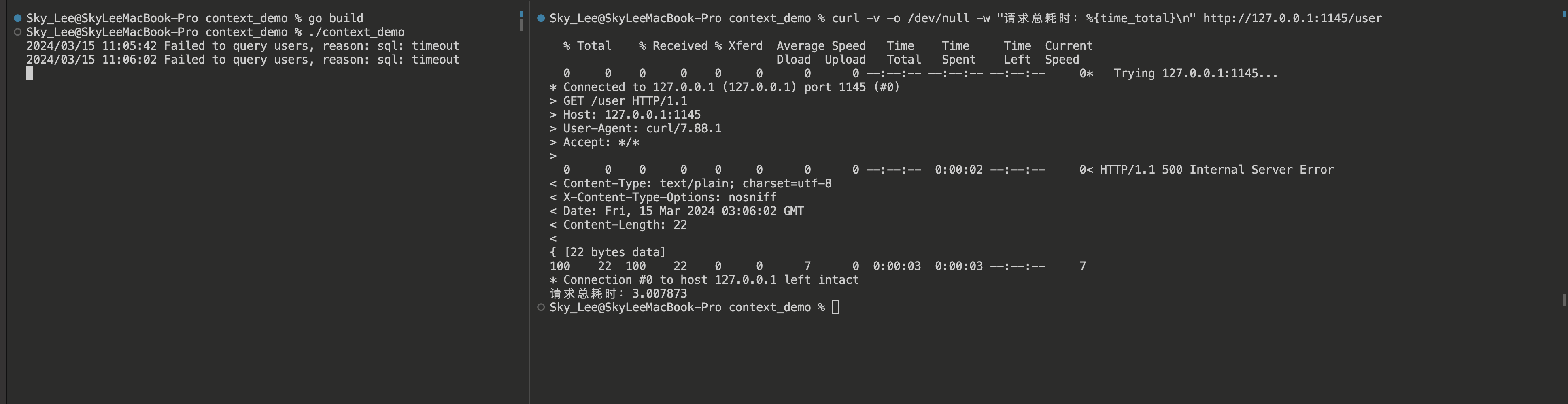The height and width of the screenshot is (404, 1568).
Task: Click the 11:05:42 sql timeout log line
Action: pos(242,46)
